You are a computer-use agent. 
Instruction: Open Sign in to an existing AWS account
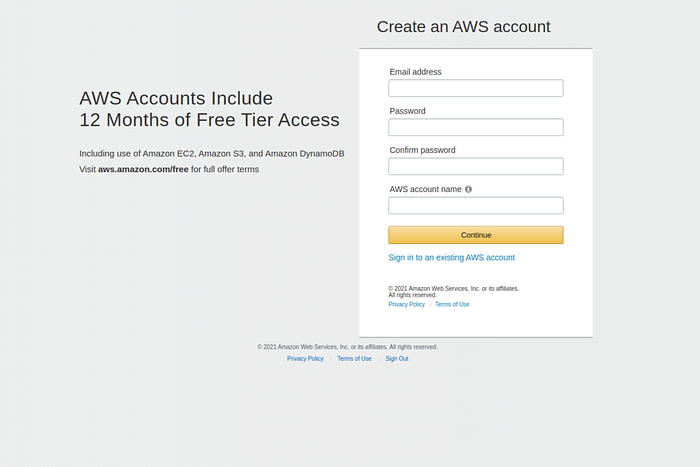coord(451,258)
